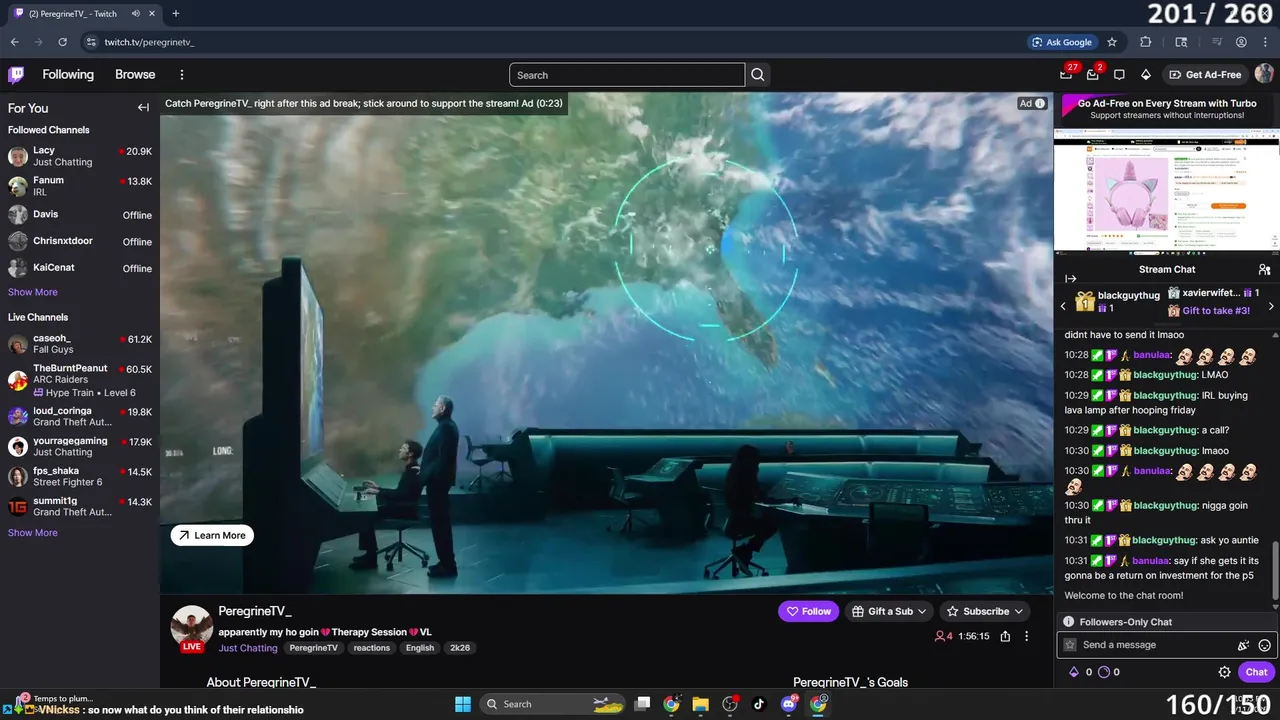Open Chrome three-dot menu

[x=1265, y=42]
